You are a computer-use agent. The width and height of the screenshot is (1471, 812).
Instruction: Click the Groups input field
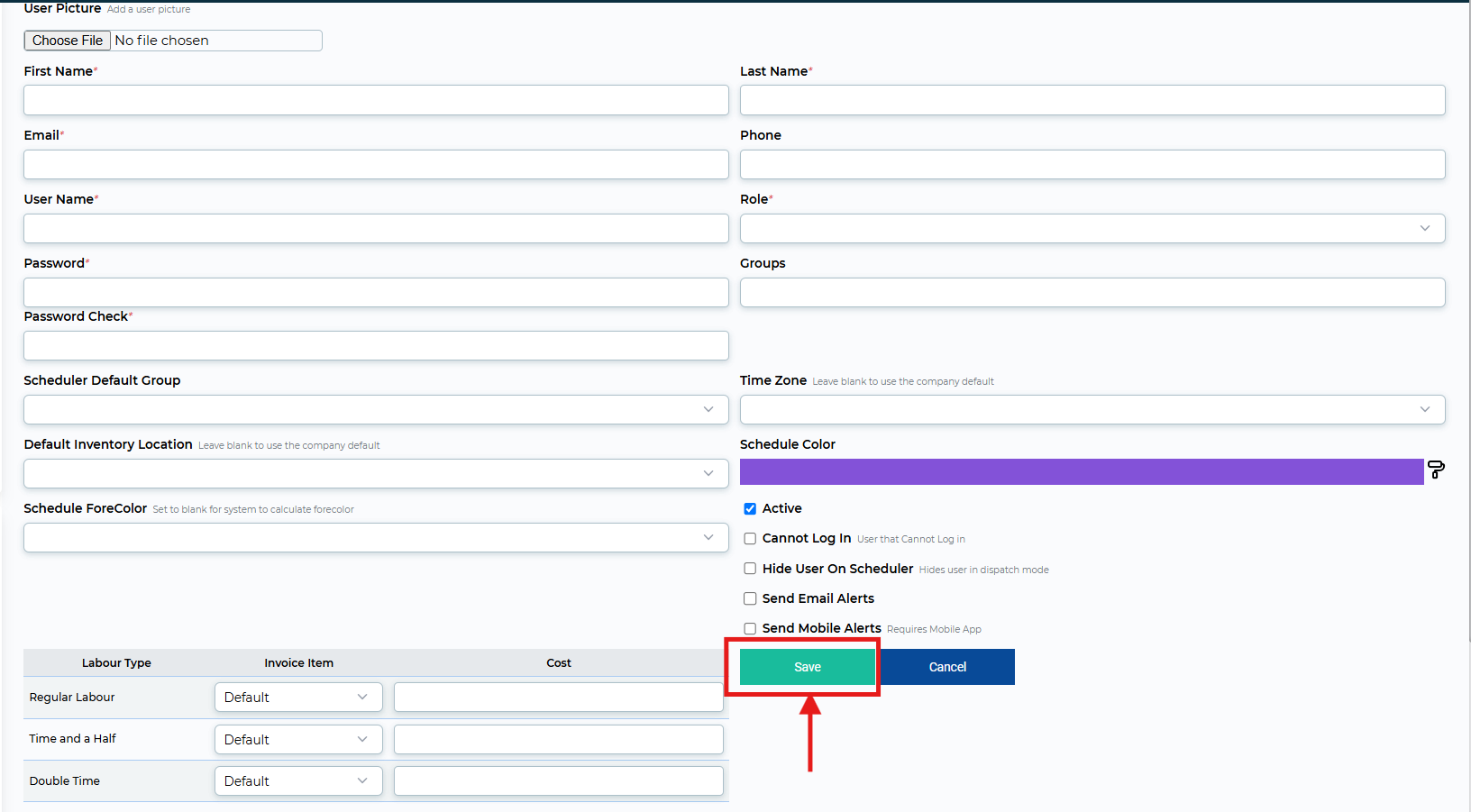point(1092,292)
